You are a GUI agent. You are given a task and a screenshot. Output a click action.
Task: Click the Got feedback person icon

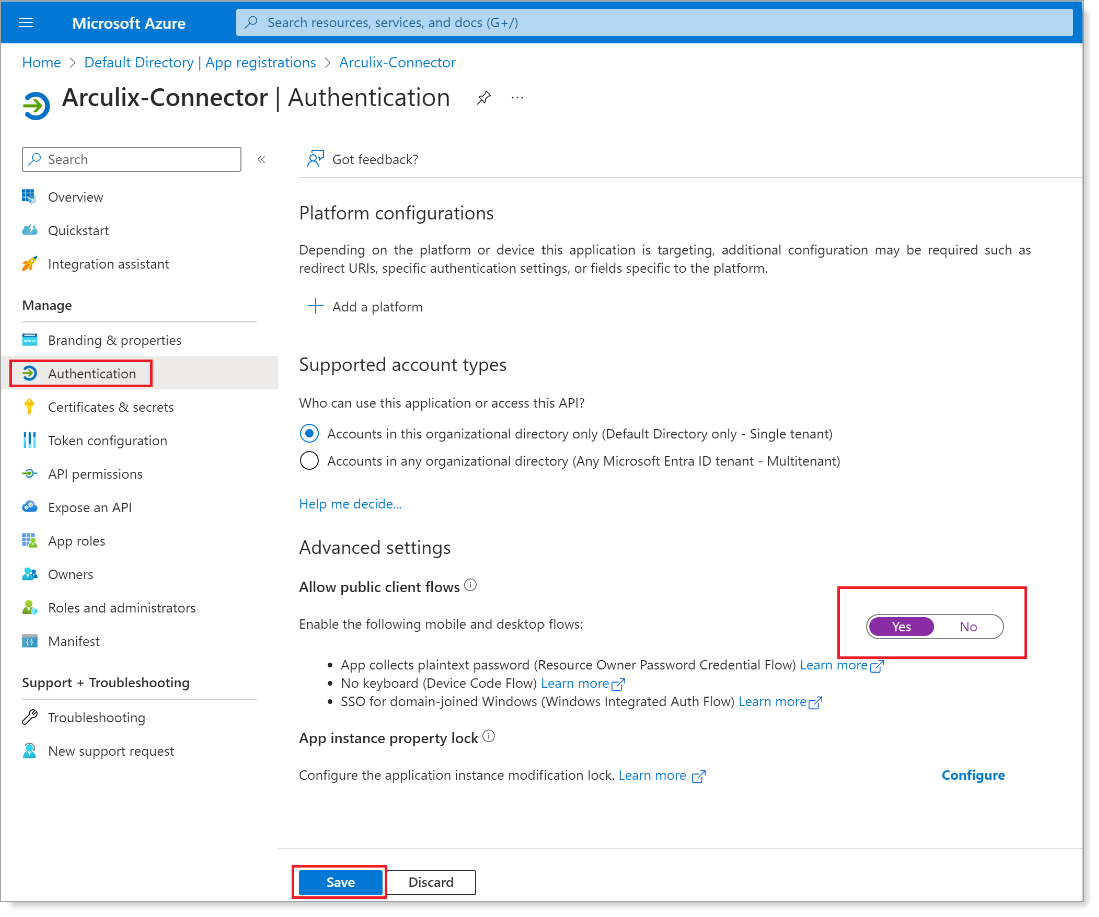tap(315, 159)
